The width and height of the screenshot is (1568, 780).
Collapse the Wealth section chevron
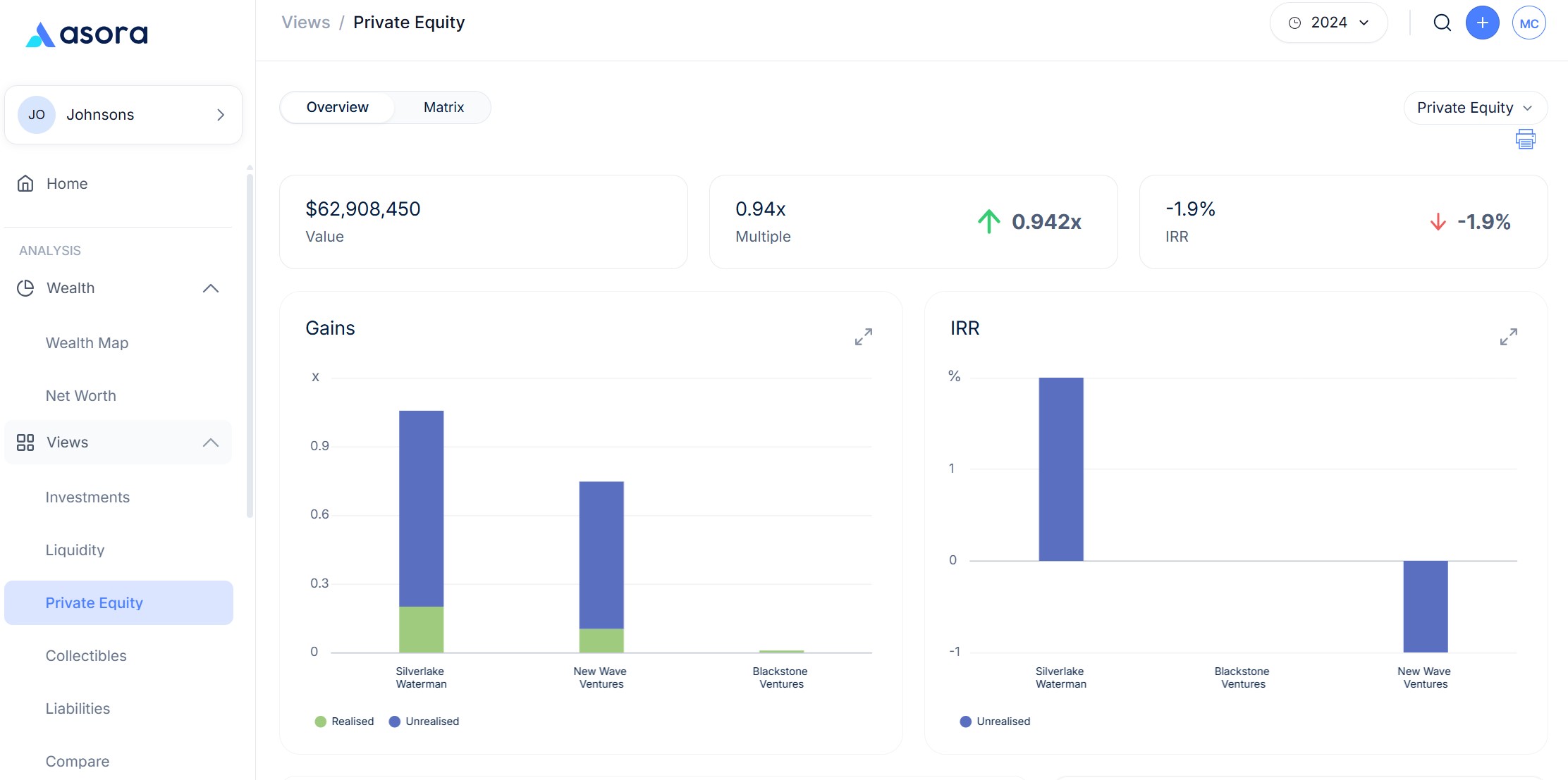click(210, 288)
